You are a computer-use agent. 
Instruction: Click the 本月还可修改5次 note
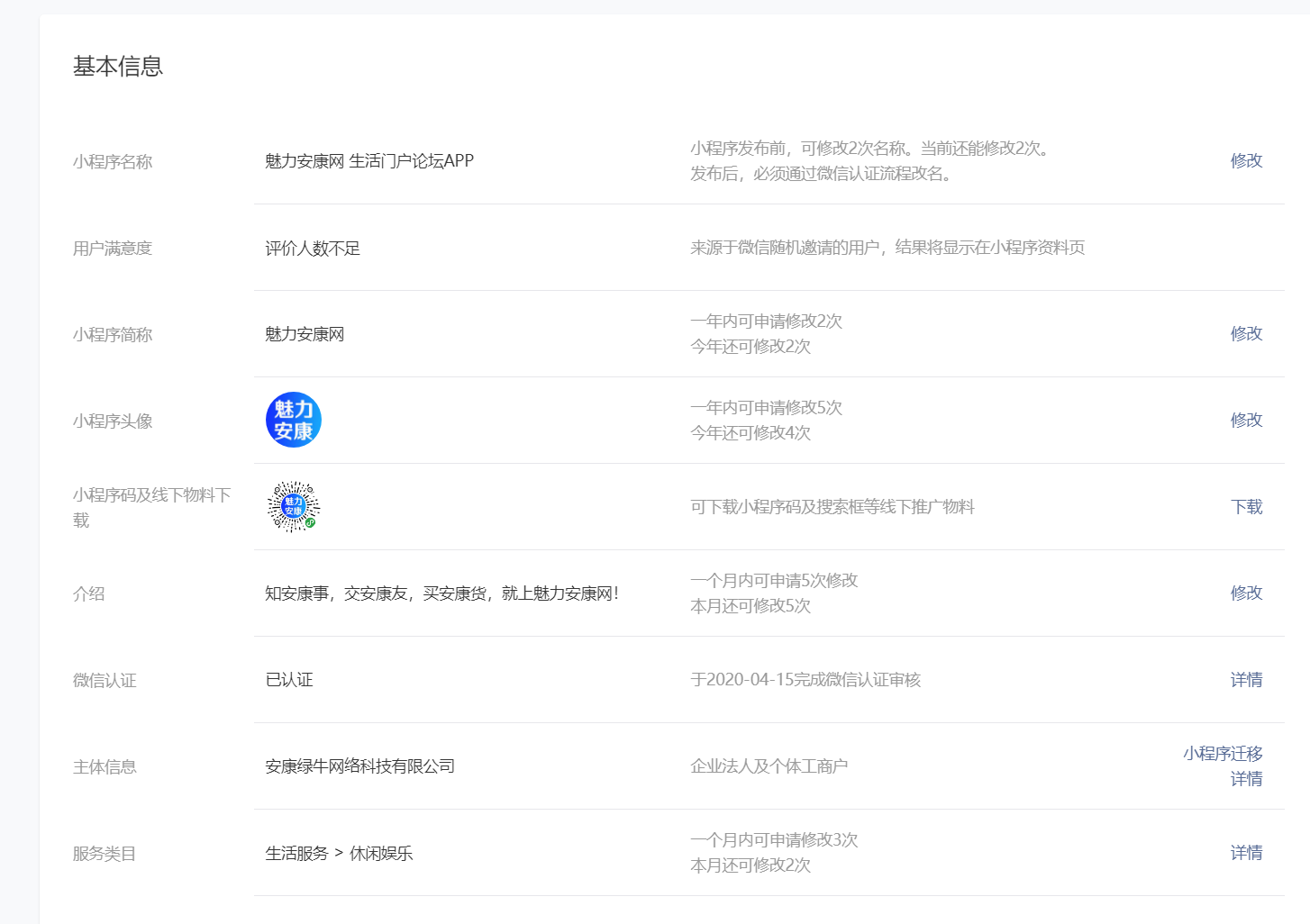pyautogui.click(x=751, y=606)
